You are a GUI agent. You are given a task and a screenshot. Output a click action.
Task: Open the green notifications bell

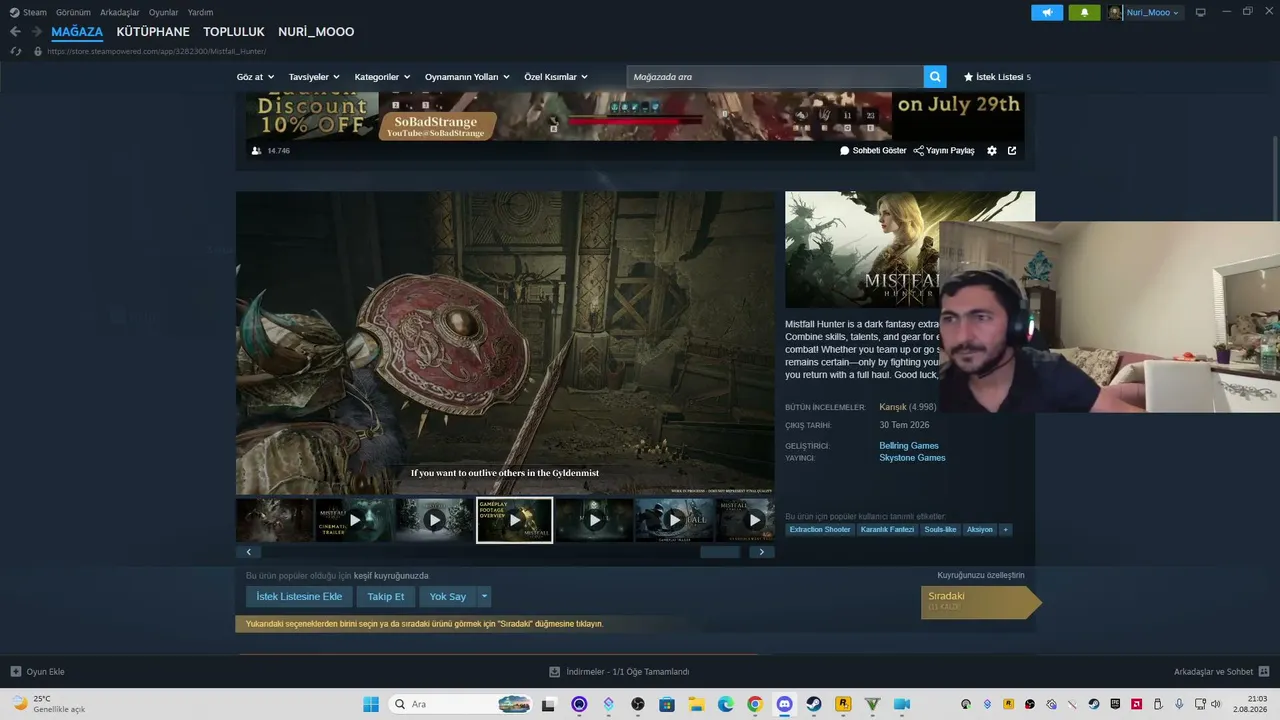(x=1084, y=12)
